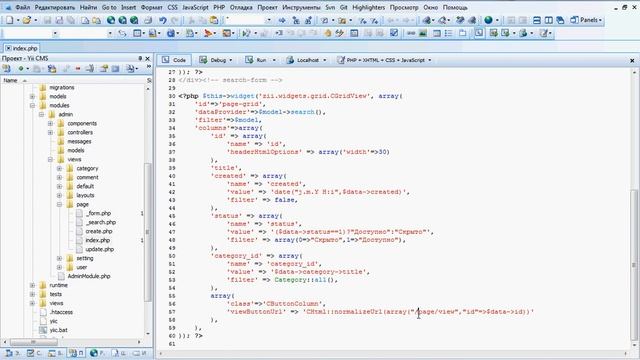Close the index.php tab with X
The image size is (640, 360).
click(8, 48)
